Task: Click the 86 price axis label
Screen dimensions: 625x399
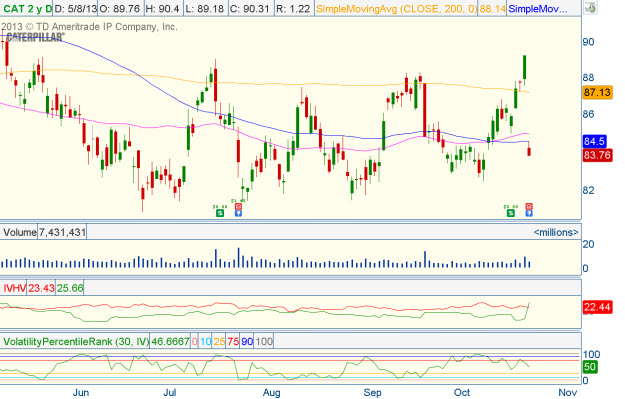Action: [x=588, y=114]
